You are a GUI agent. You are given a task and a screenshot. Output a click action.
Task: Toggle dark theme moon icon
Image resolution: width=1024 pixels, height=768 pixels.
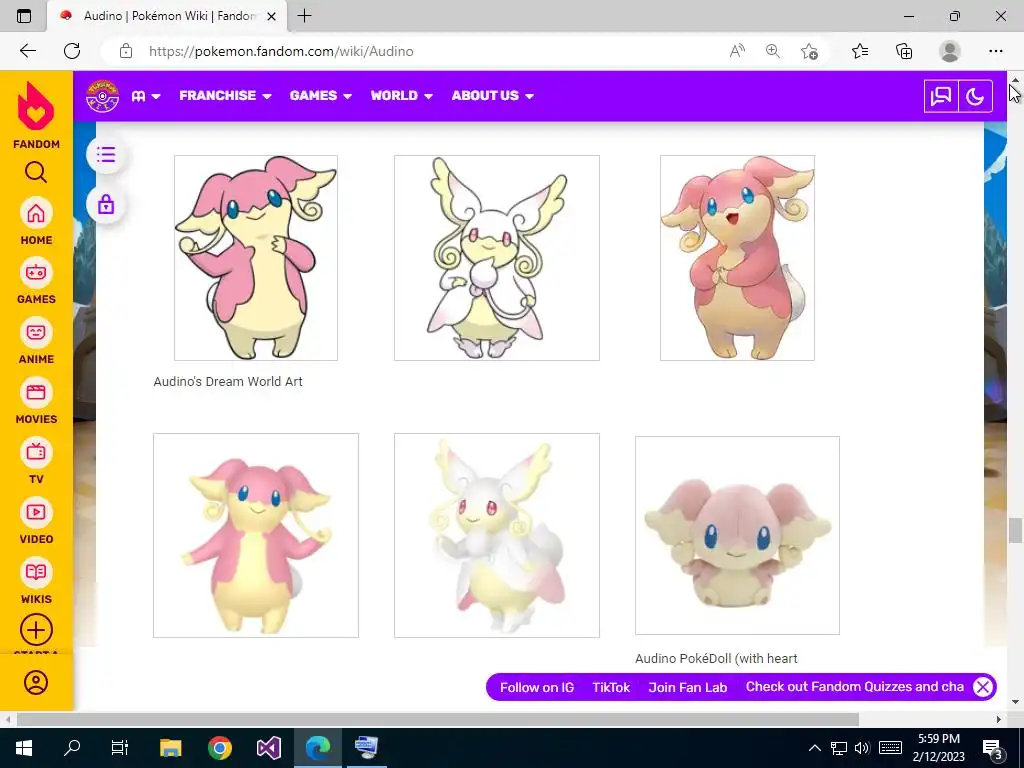[x=975, y=97]
